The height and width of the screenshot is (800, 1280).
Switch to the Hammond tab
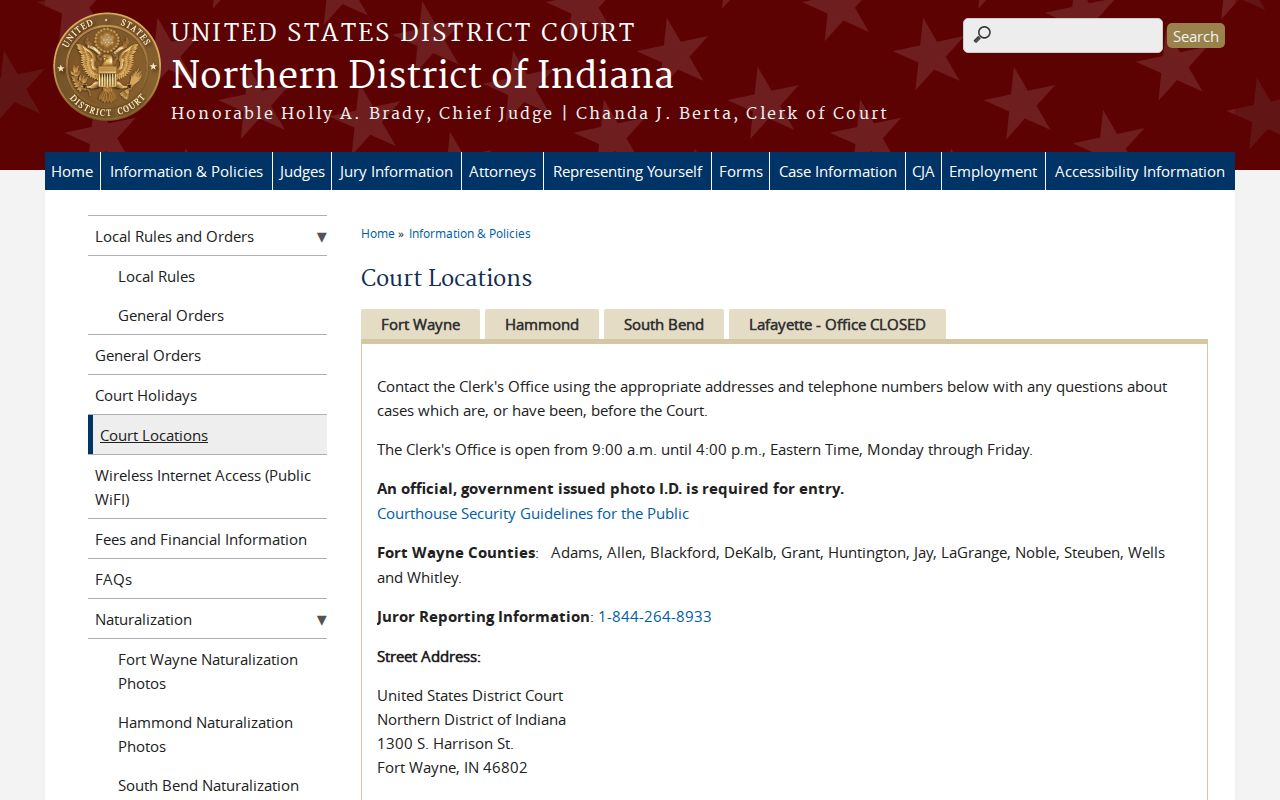542,324
